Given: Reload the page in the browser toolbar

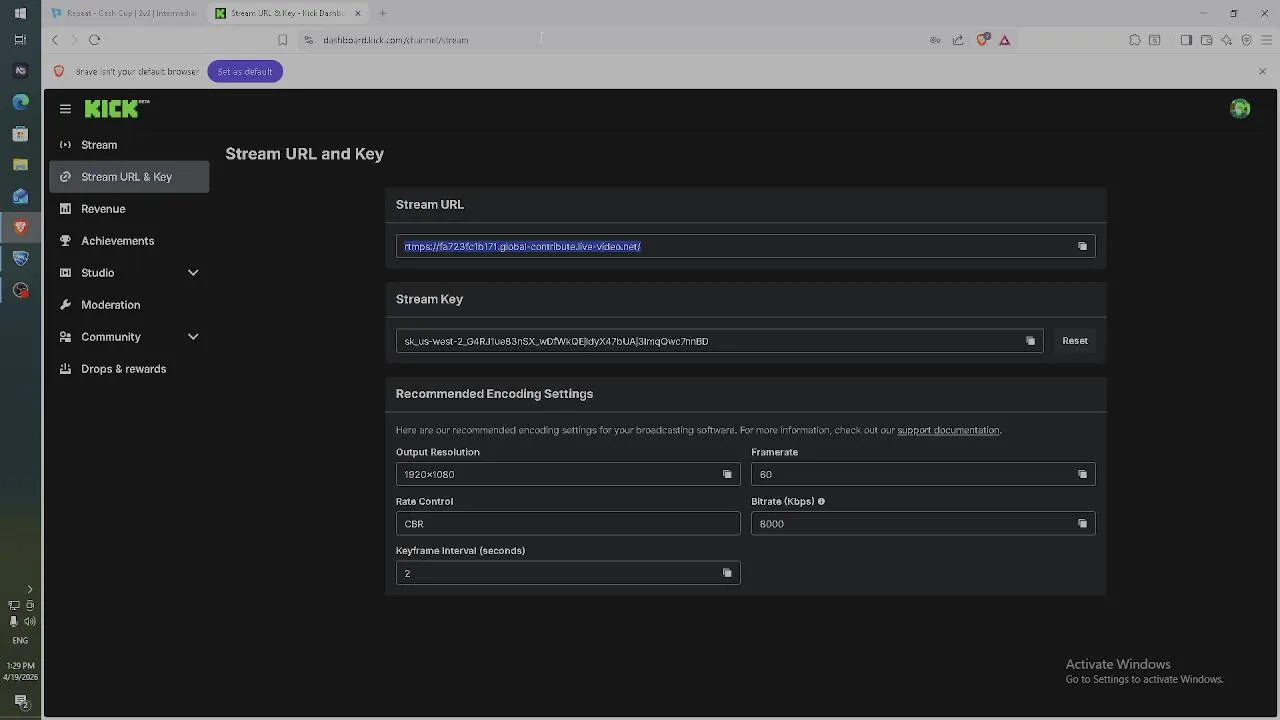Looking at the screenshot, I should [94, 40].
